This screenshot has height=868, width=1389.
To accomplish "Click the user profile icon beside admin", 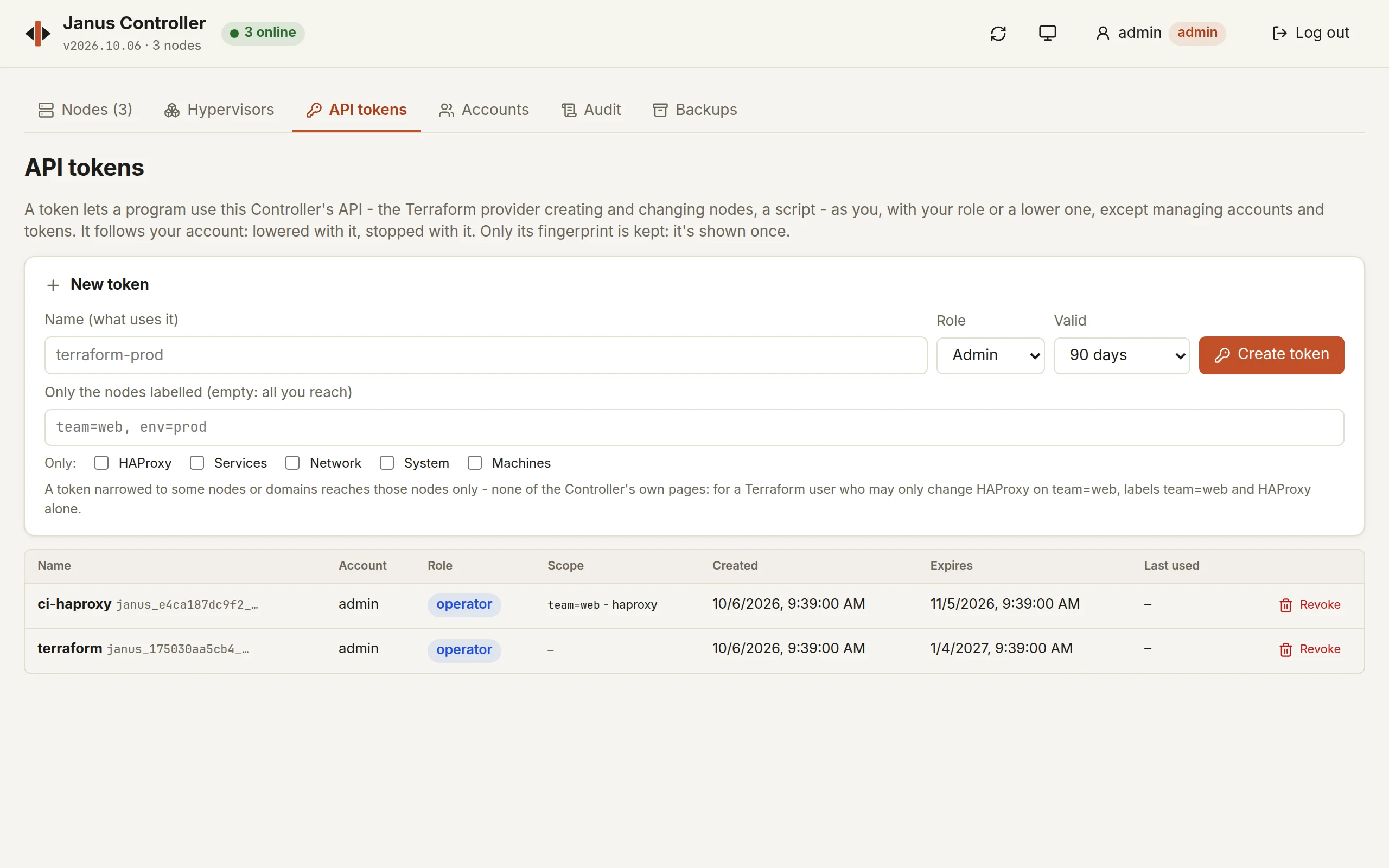I will click(1103, 33).
